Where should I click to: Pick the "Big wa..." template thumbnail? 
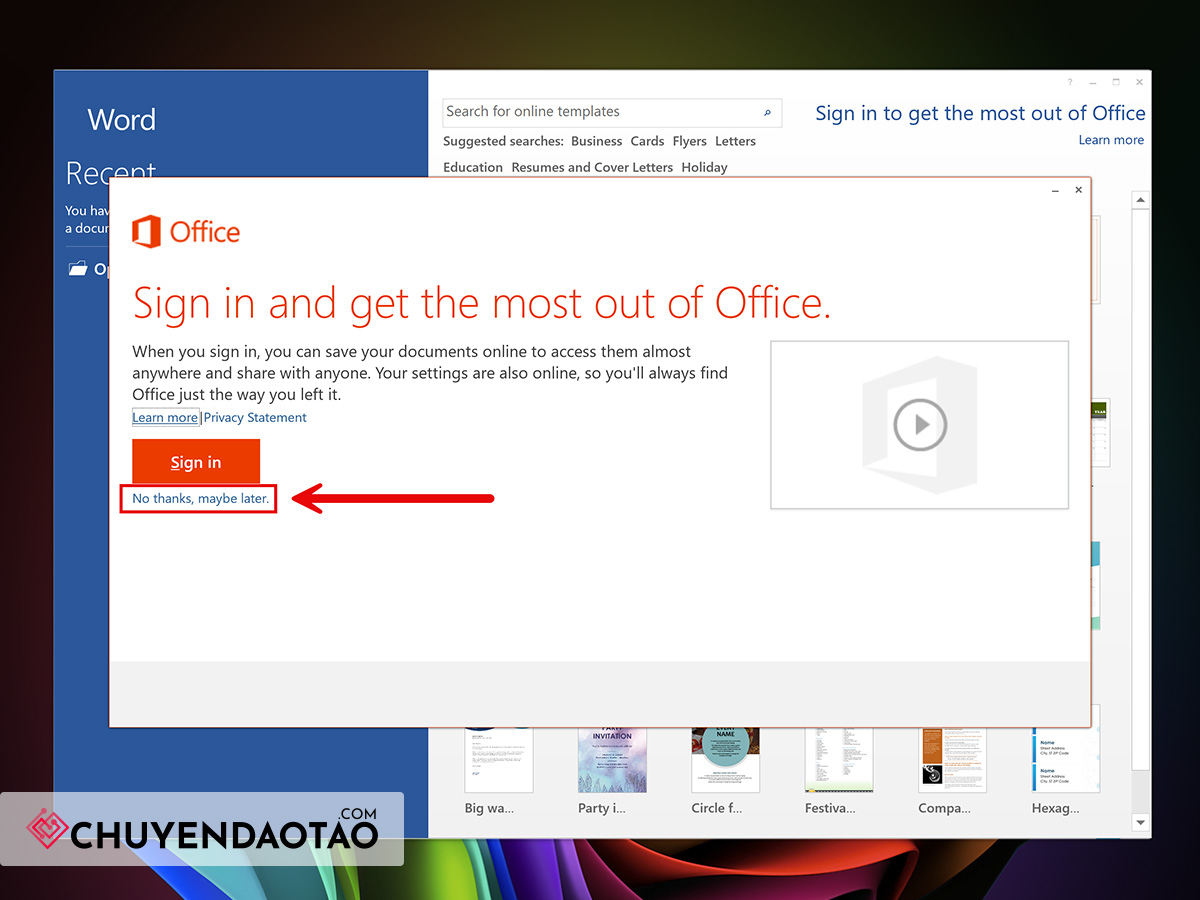pyautogui.click(x=499, y=759)
